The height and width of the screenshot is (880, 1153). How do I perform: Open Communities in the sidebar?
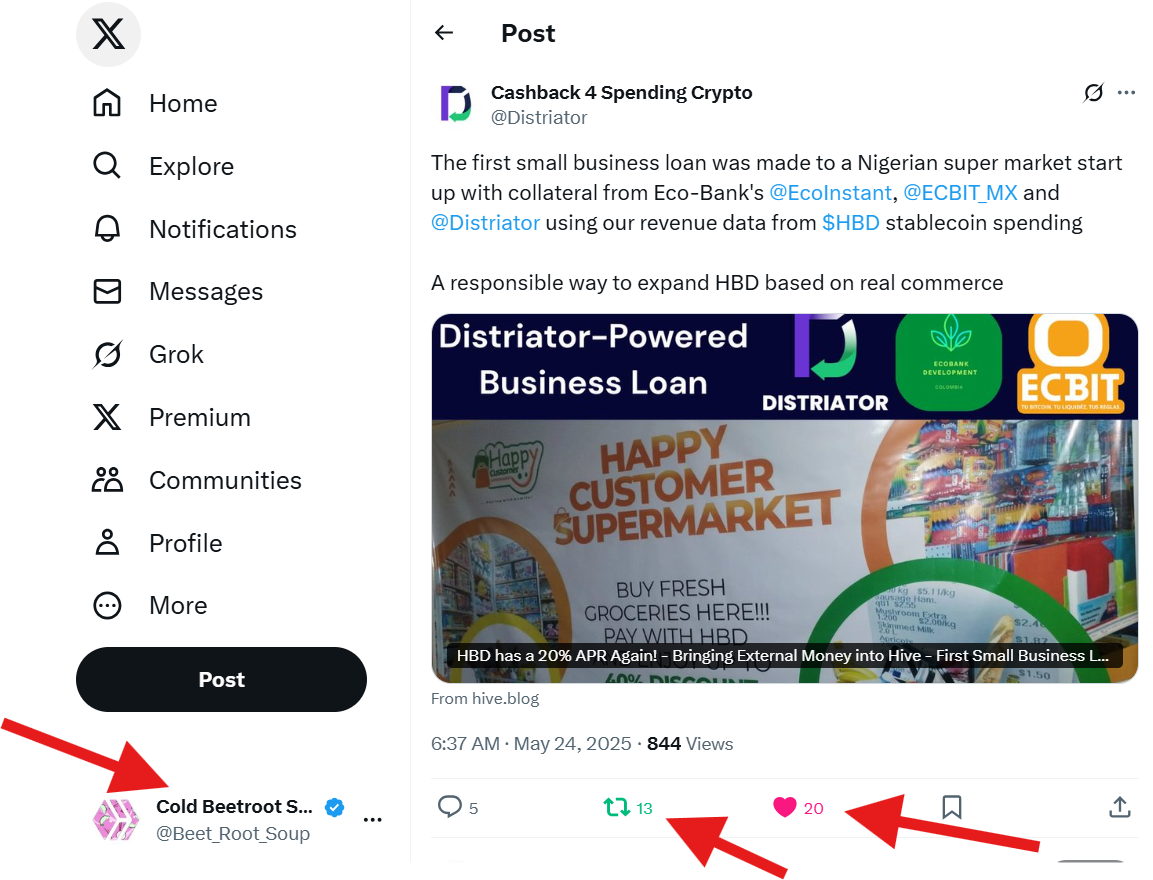[x=196, y=480]
